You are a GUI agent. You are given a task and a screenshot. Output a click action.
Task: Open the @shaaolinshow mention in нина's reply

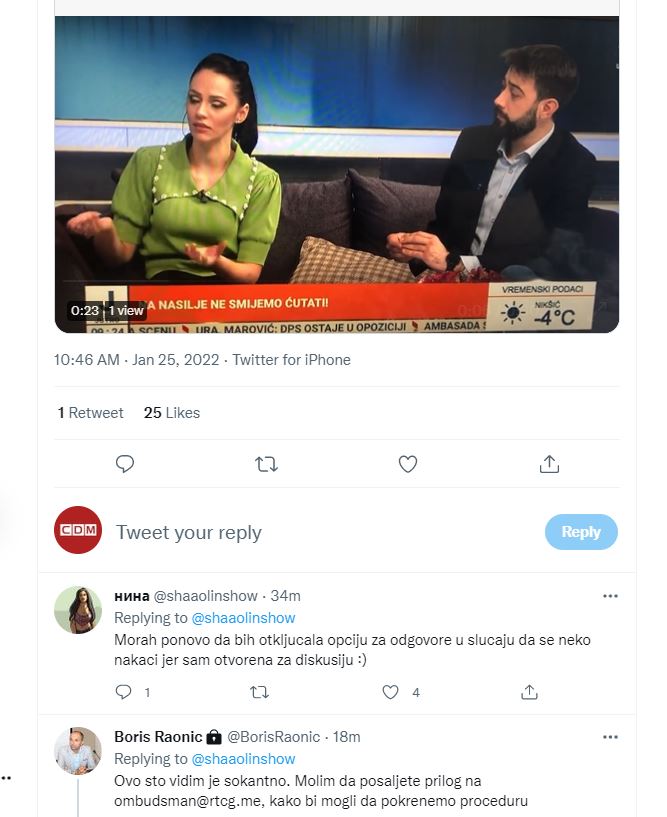(x=243, y=618)
